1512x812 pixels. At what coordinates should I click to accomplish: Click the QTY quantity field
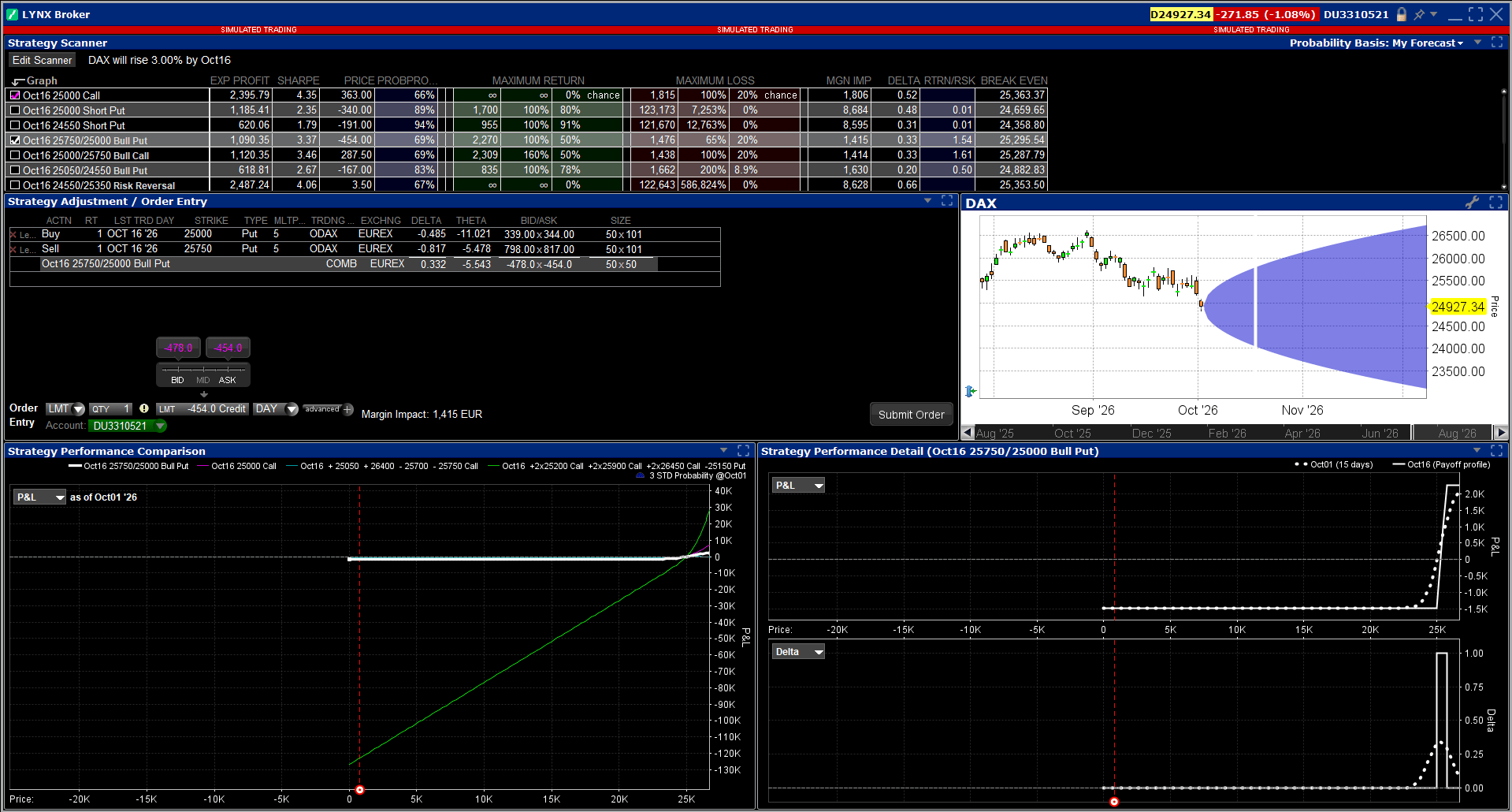pyautogui.click(x=111, y=409)
